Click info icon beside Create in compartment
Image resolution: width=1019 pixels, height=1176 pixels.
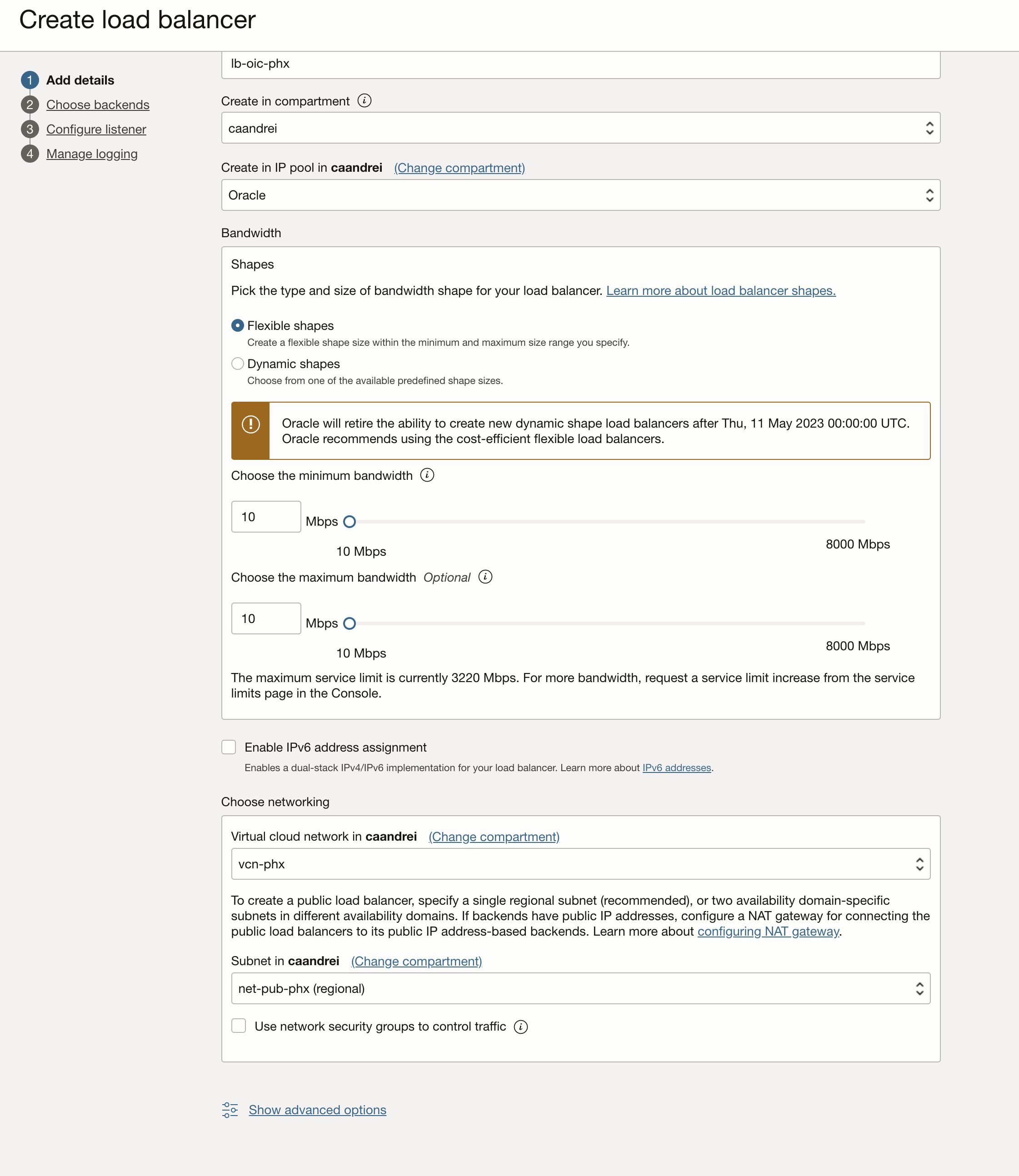pos(365,100)
